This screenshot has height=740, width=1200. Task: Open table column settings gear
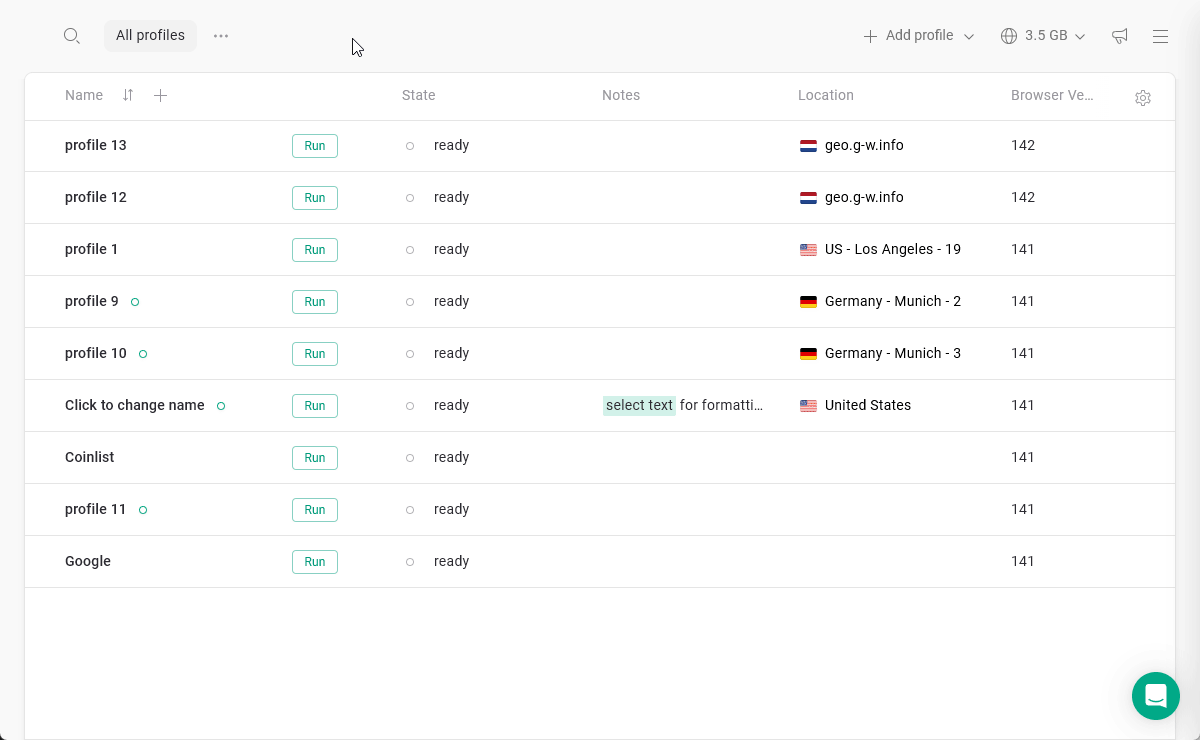coord(1143,98)
